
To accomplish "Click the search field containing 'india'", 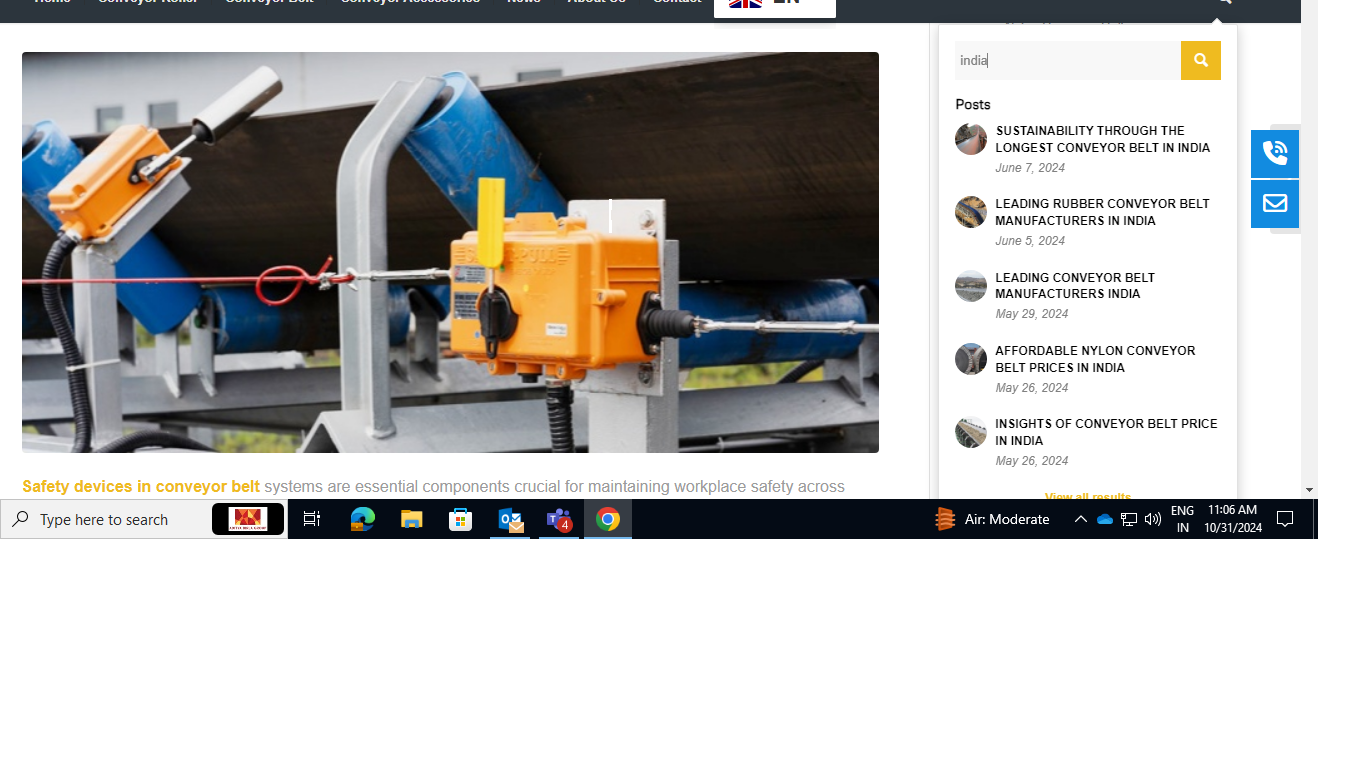I will click(x=1068, y=60).
